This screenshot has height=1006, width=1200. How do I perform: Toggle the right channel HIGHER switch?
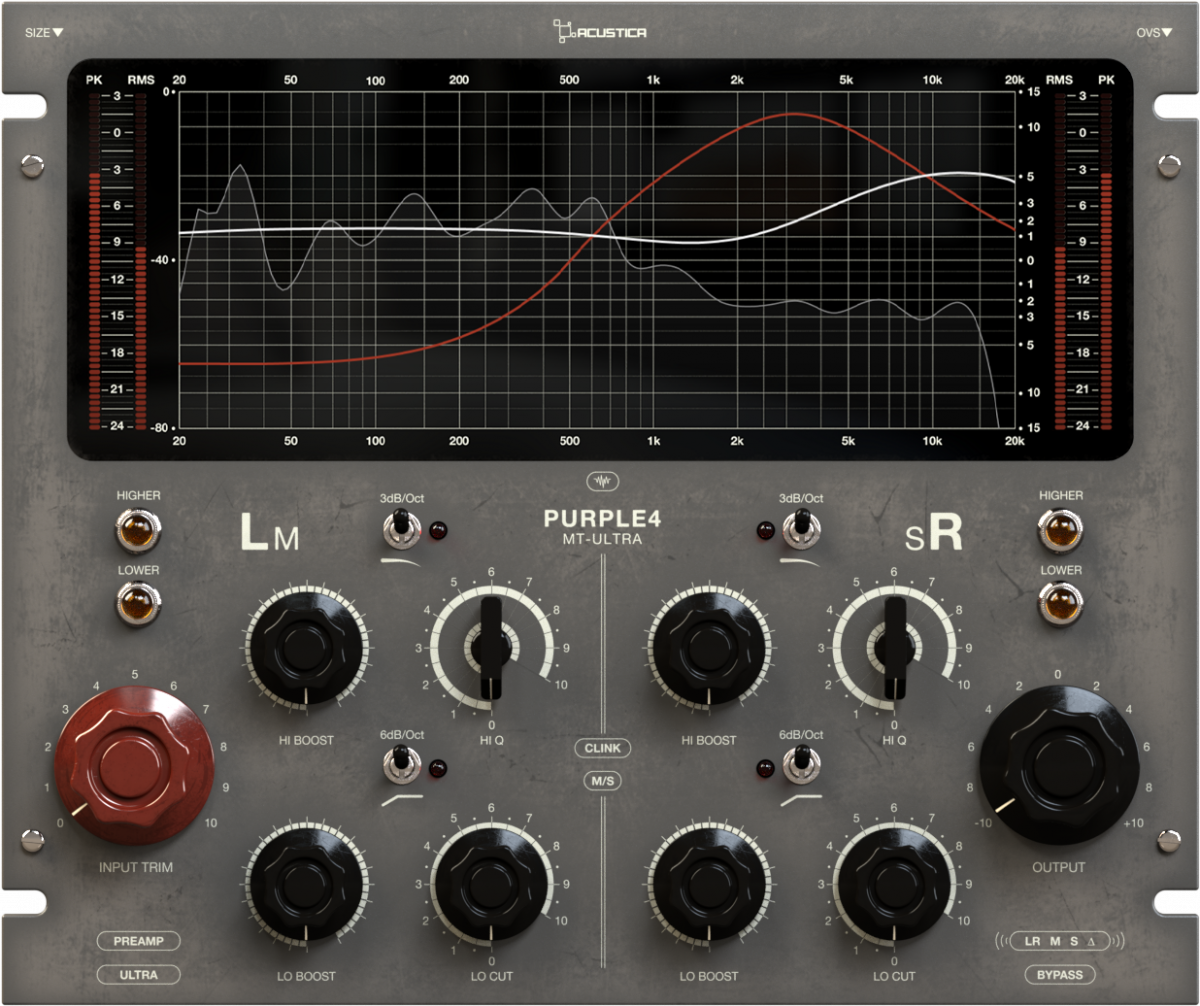point(1062,528)
